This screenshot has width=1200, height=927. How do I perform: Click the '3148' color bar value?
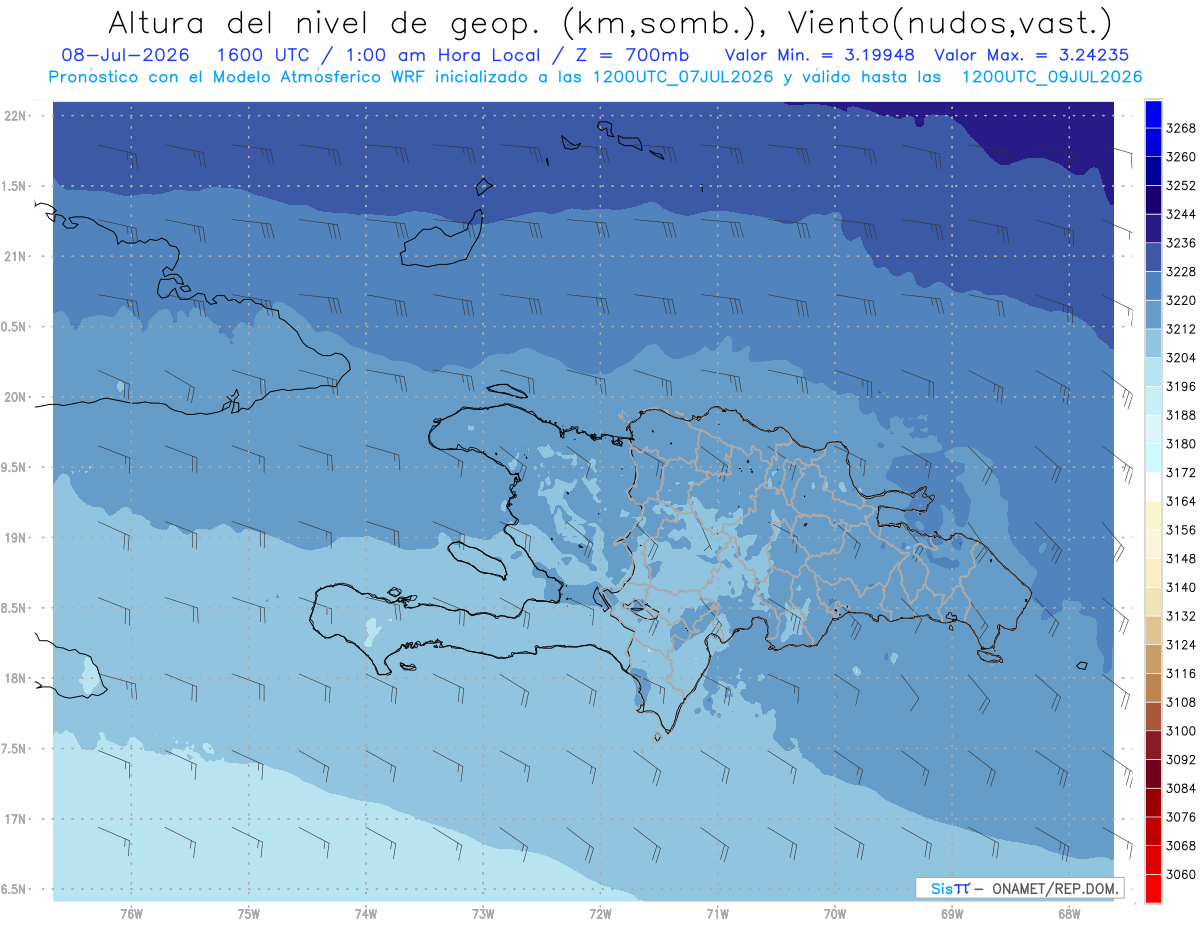1181,558
